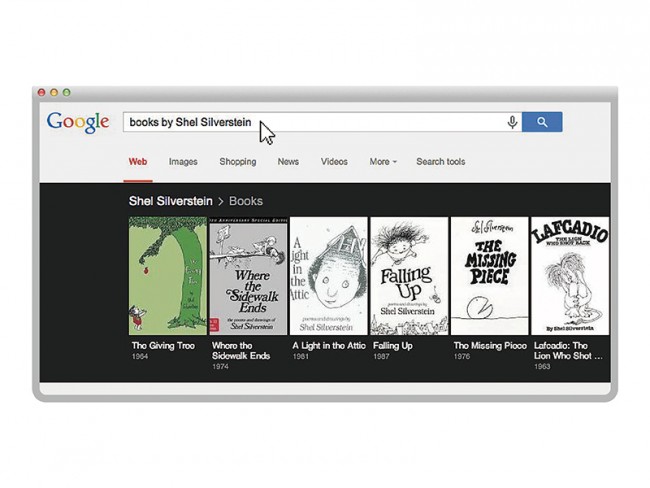Open The Giving Tree book cover

[x=167, y=276]
